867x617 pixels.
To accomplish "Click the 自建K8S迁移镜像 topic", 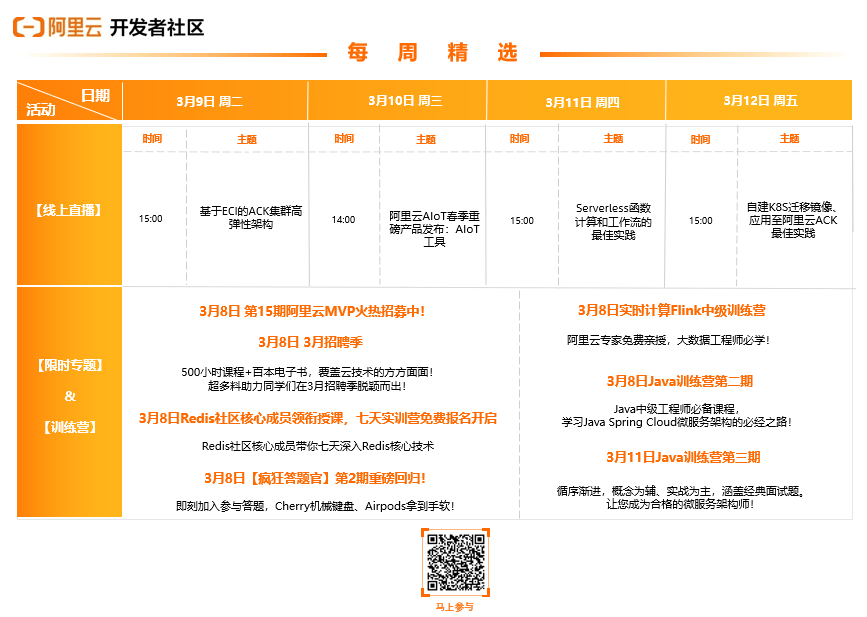I will click(793, 220).
